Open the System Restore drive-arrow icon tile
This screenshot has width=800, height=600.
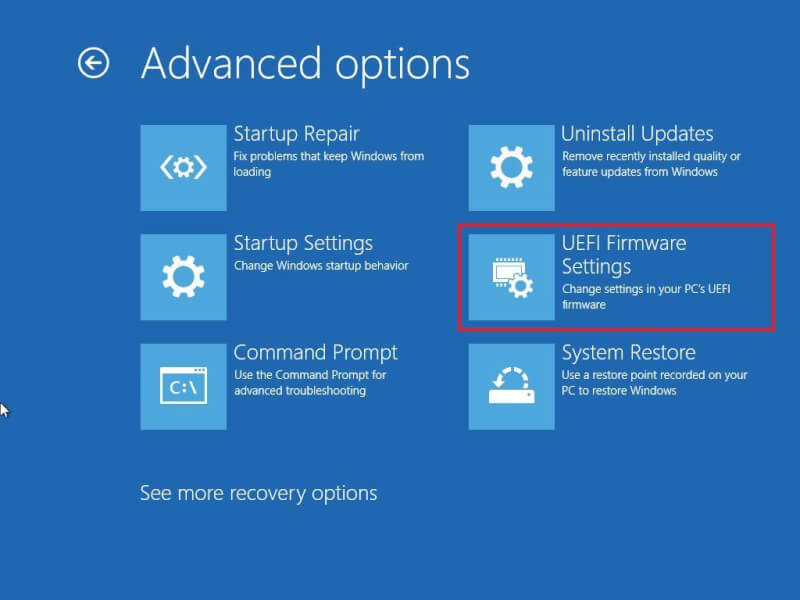click(512, 387)
